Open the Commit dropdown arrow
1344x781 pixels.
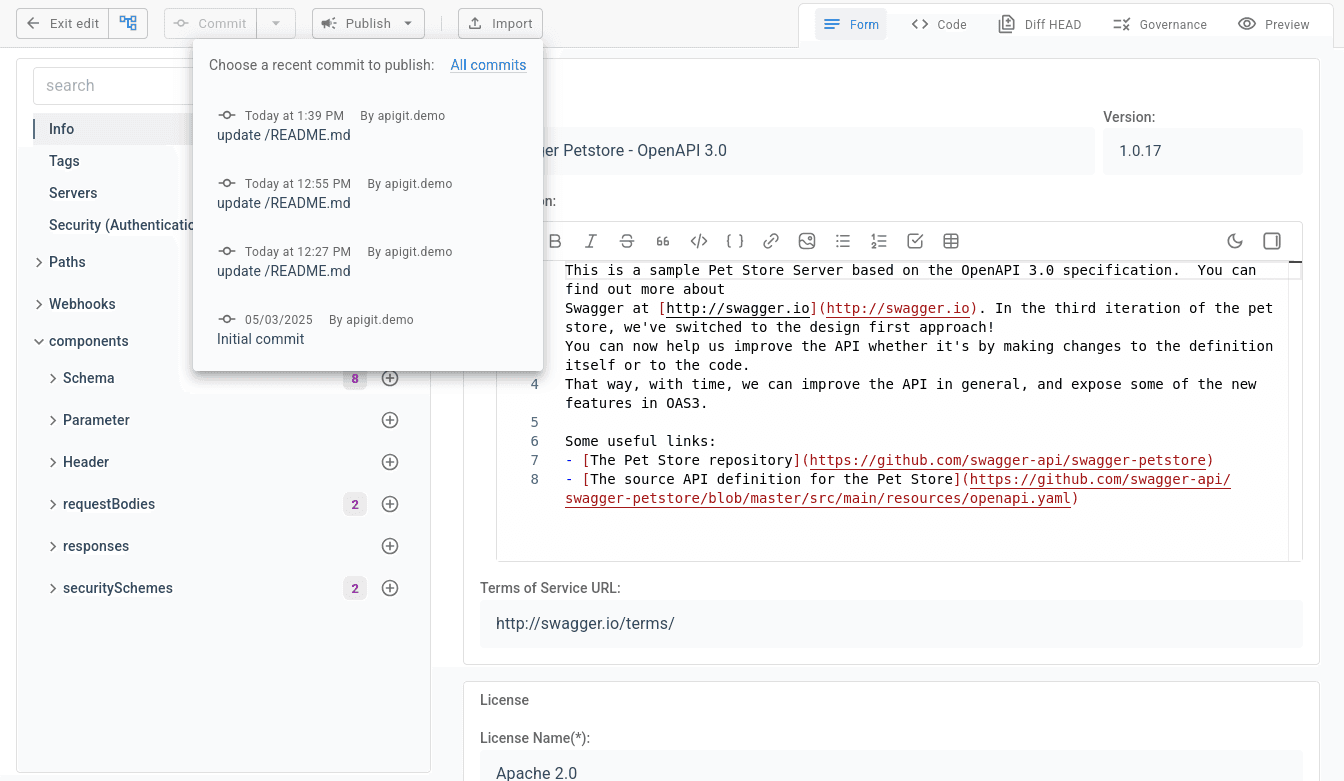click(x=276, y=23)
